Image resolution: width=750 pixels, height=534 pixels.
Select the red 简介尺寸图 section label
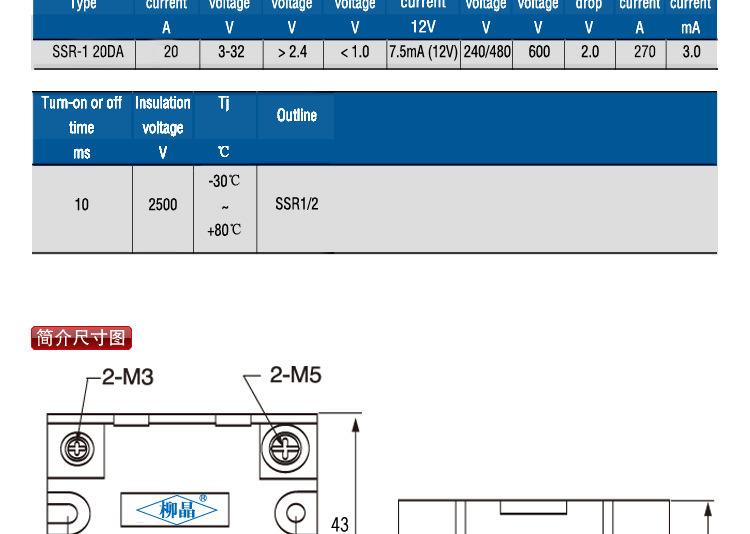point(82,338)
